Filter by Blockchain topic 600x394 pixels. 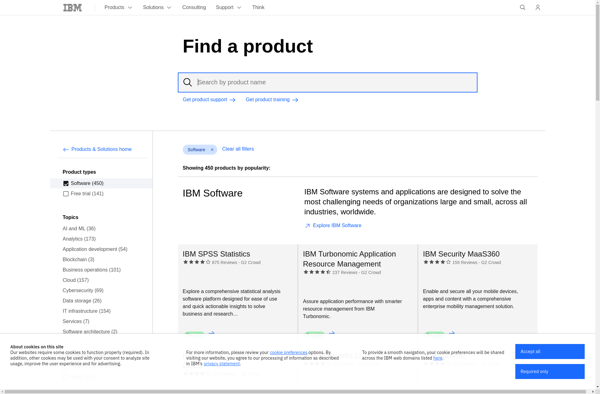click(78, 259)
